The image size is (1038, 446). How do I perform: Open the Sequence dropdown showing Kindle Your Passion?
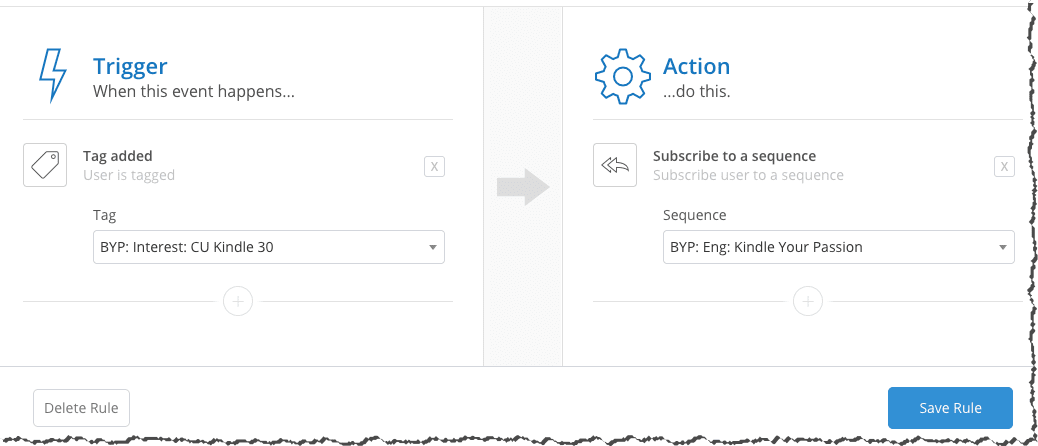839,247
